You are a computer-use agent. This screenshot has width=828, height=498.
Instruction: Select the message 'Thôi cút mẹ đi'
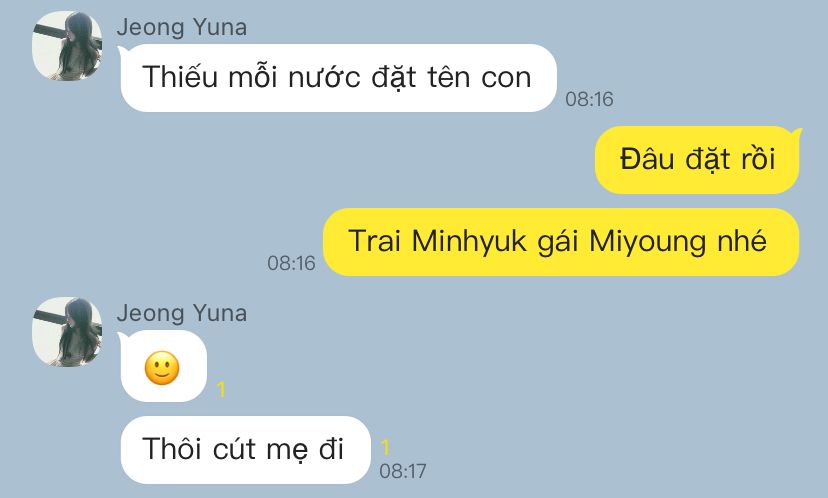(245, 450)
